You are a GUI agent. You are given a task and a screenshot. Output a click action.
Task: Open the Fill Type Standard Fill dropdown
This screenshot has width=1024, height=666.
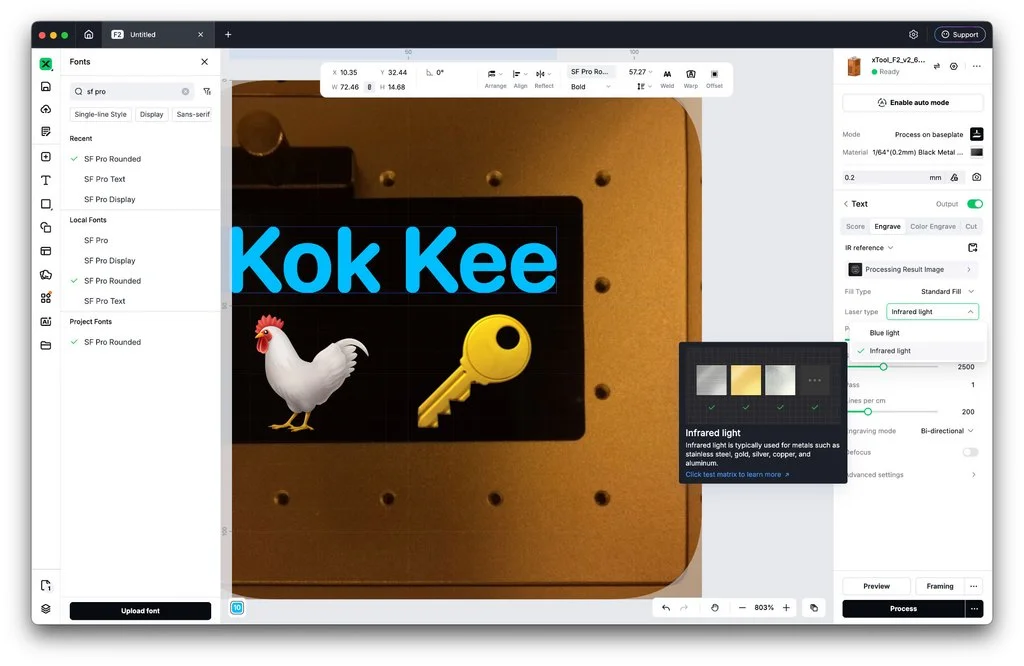pyautogui.click(x=947, y=291)
